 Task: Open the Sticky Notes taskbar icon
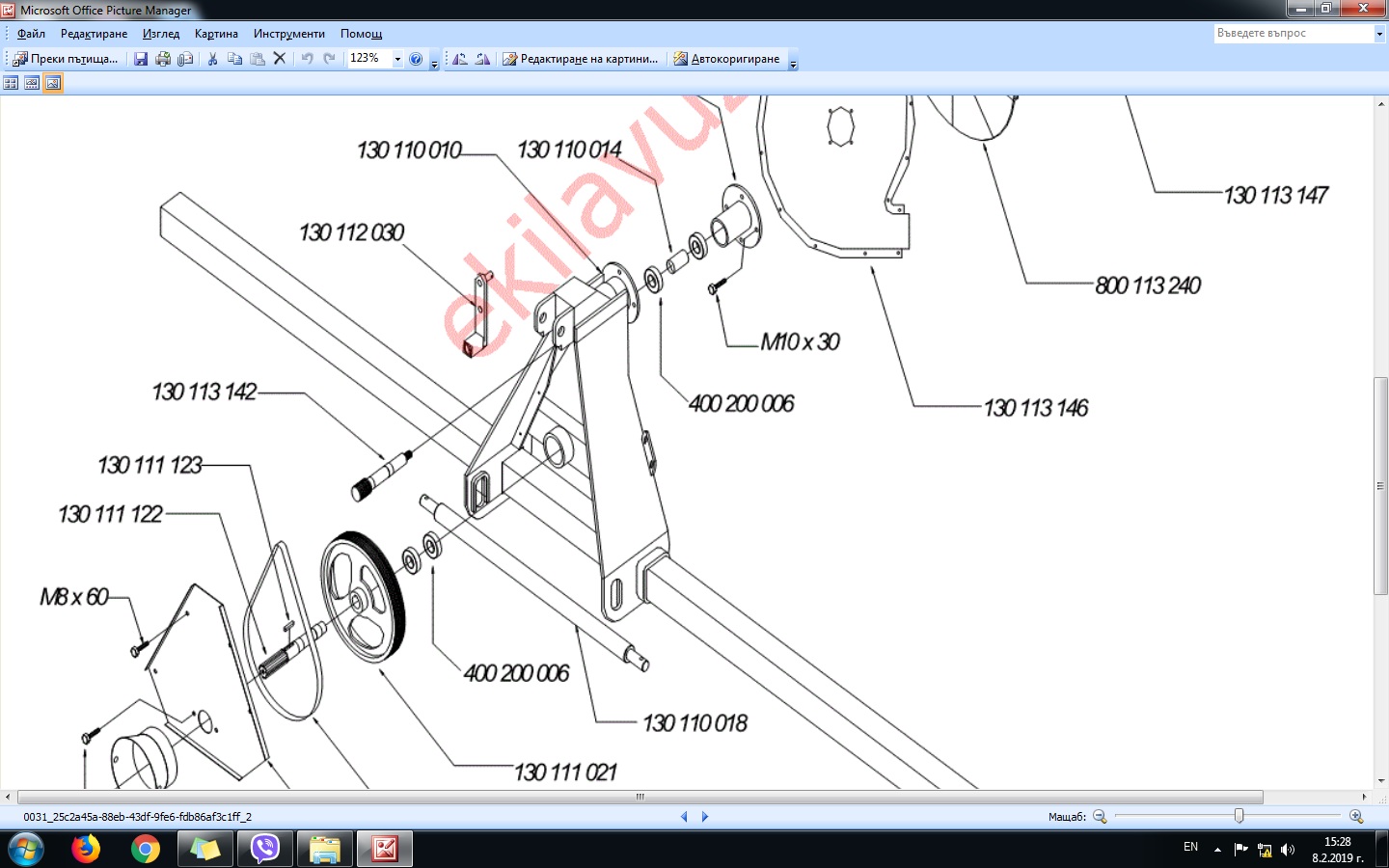(205, 849)
